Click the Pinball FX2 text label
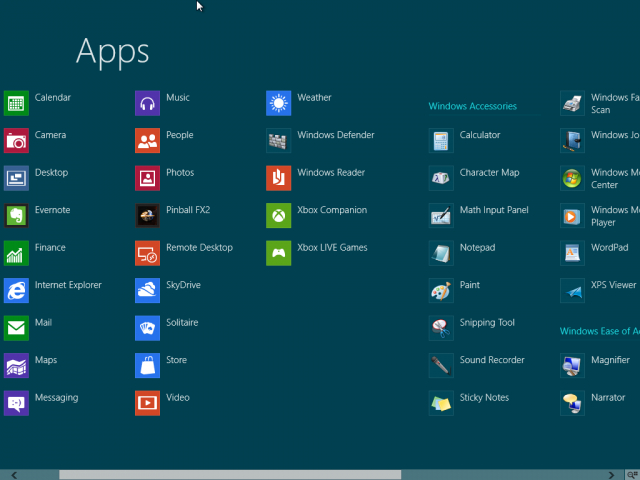Screen dimensions: 640x480 click(x=188, y=210)
